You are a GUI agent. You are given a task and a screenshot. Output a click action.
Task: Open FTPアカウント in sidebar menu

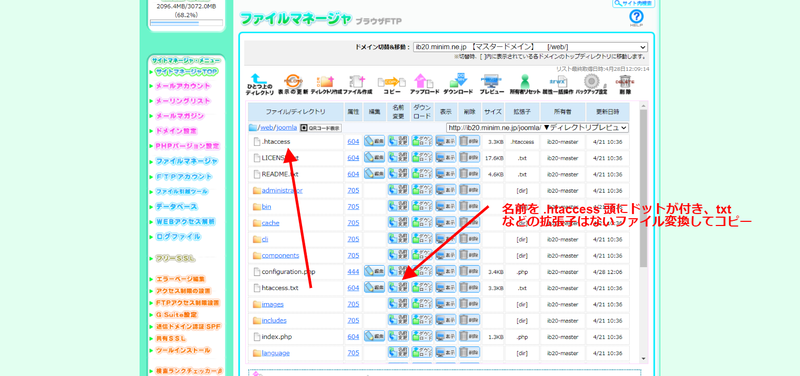184,177
